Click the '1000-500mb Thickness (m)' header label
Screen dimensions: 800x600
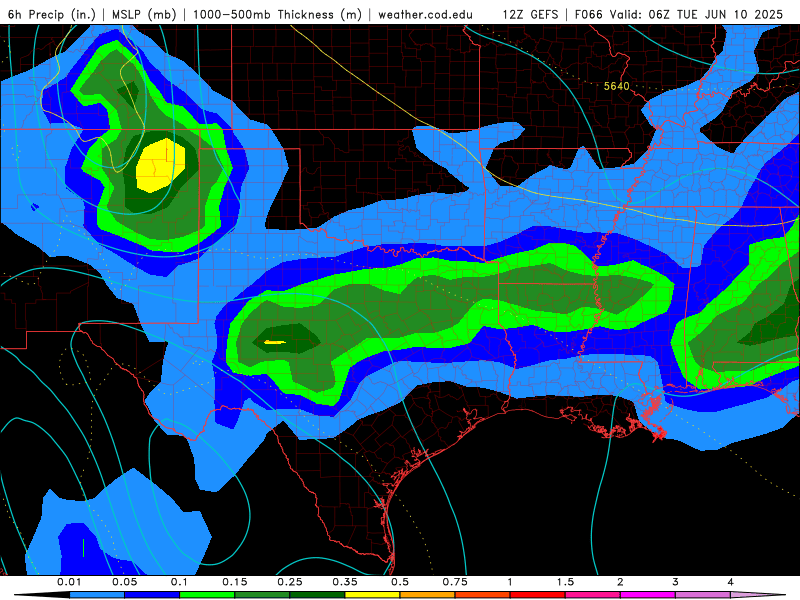coord(277,14)
